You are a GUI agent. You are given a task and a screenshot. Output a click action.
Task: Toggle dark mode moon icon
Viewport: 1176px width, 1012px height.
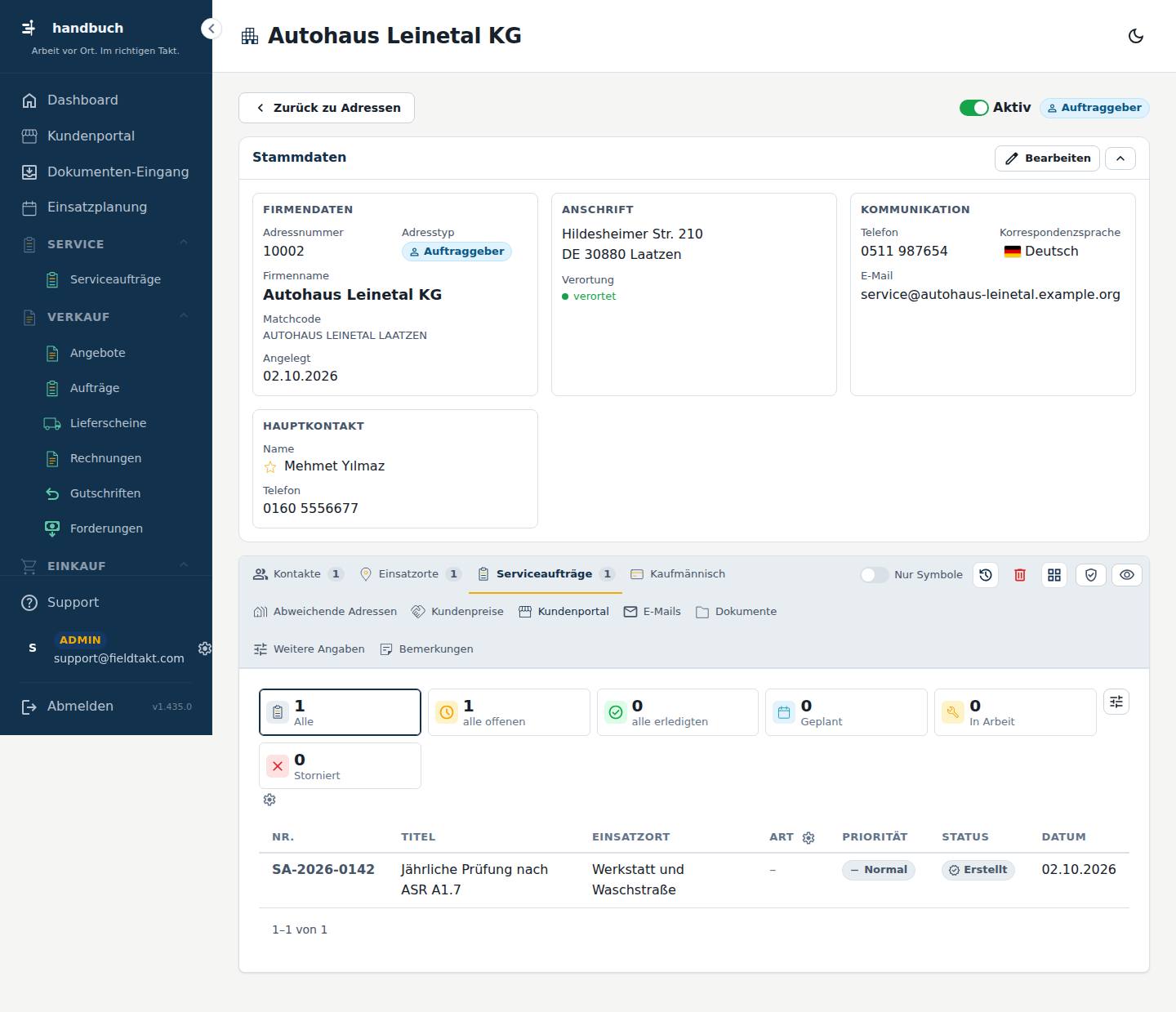[1135, 36]
